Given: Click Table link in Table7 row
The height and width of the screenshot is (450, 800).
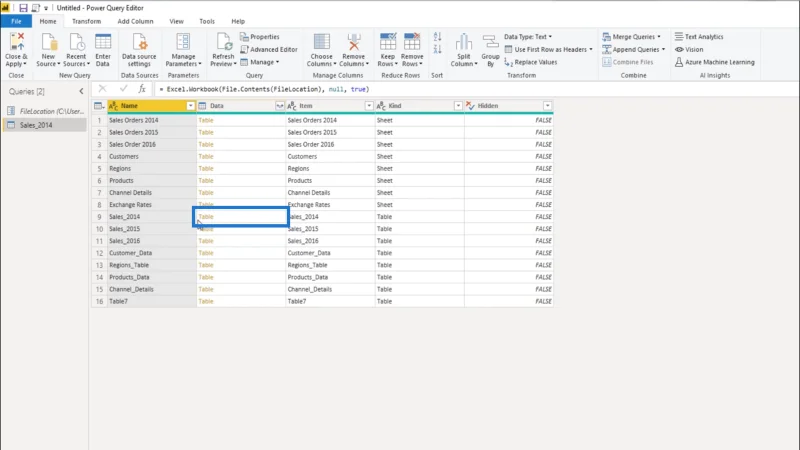Looking at the screenshot, I should point(206,302).
